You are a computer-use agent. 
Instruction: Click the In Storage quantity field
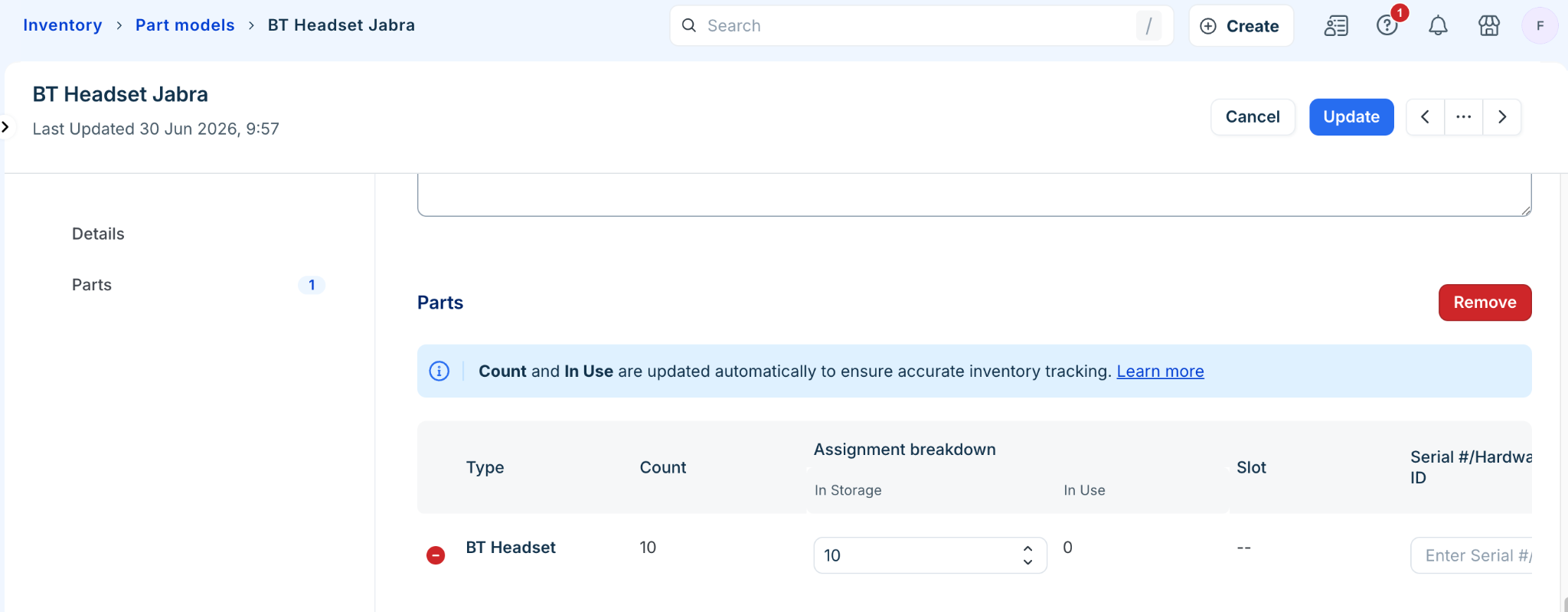click(x=929, y=555)
